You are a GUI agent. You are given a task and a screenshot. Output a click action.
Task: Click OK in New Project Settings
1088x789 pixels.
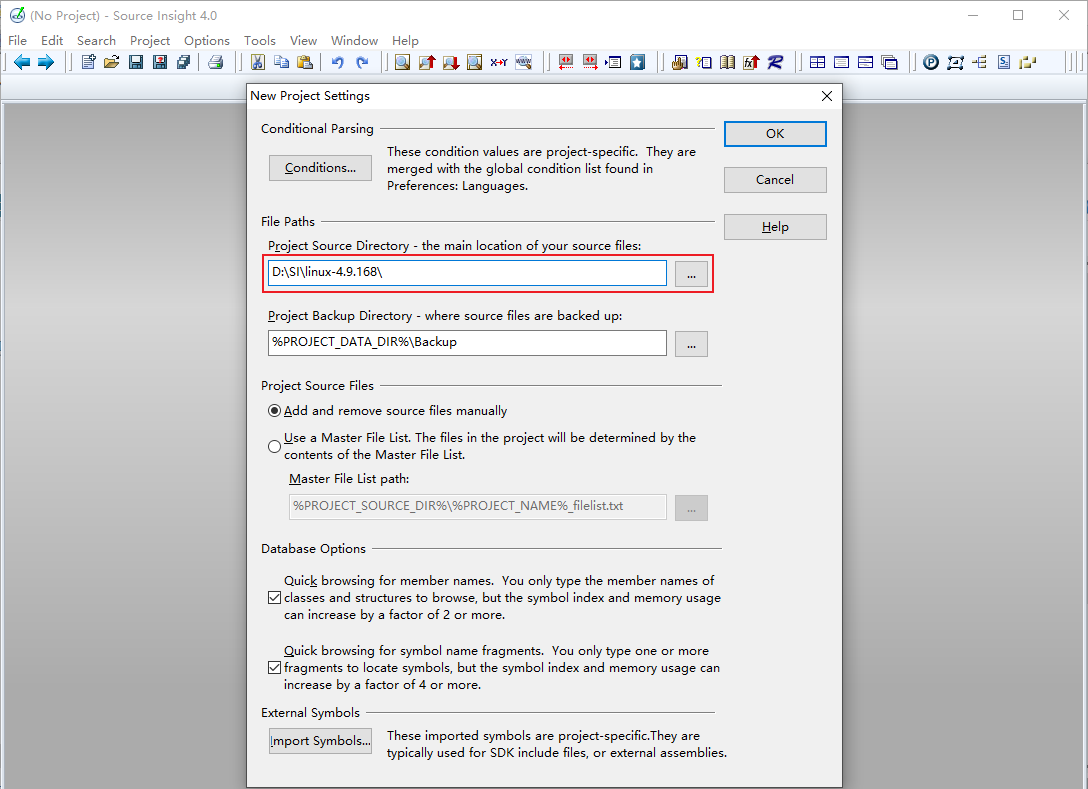(x=775, y=134)
